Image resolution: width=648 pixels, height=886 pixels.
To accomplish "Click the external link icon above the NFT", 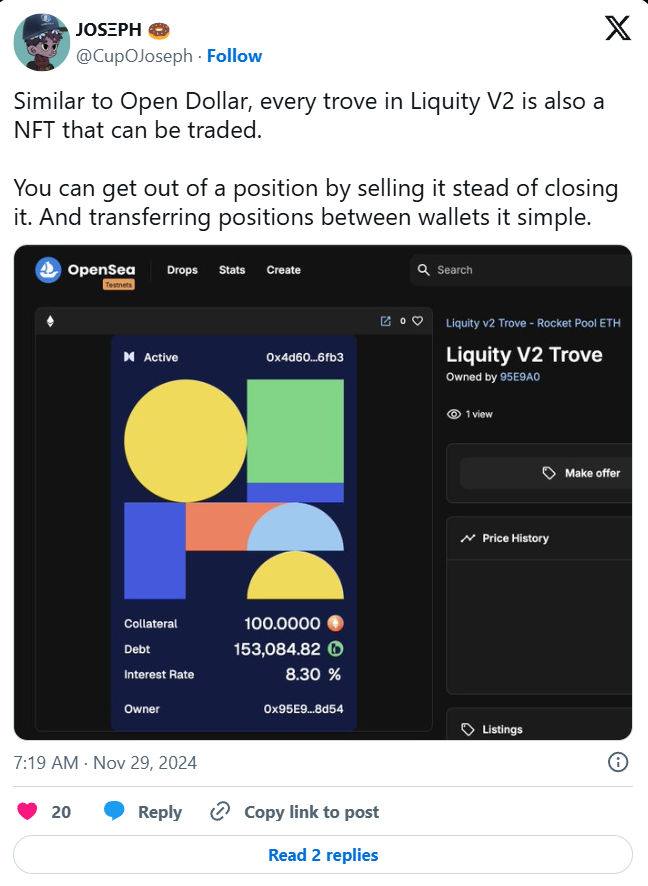I will coord(385,321).
